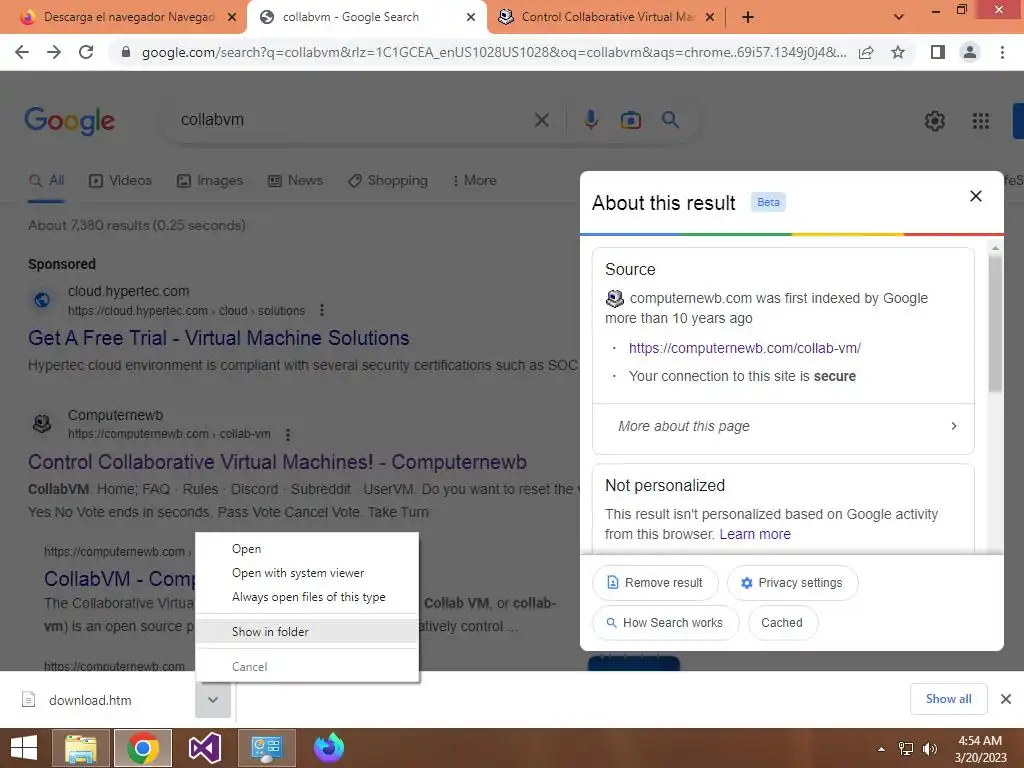This screenshot has width=1024, height=768.
Task: Bookmark this page with the star icon
Action: pos(898,52)
